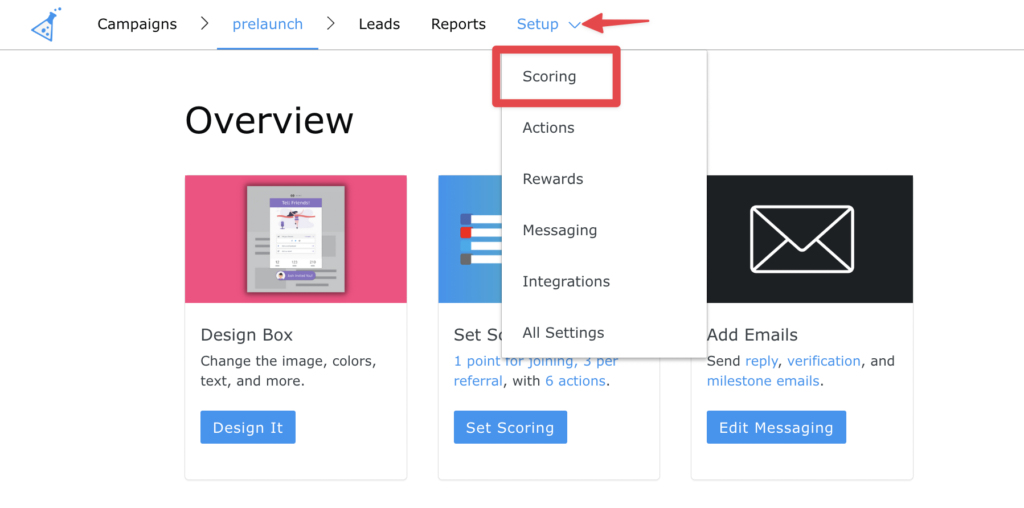Open the Reports page
The width and height of the screenshot is (1024, 508).
pyautogui.click(x=458, y=24)
